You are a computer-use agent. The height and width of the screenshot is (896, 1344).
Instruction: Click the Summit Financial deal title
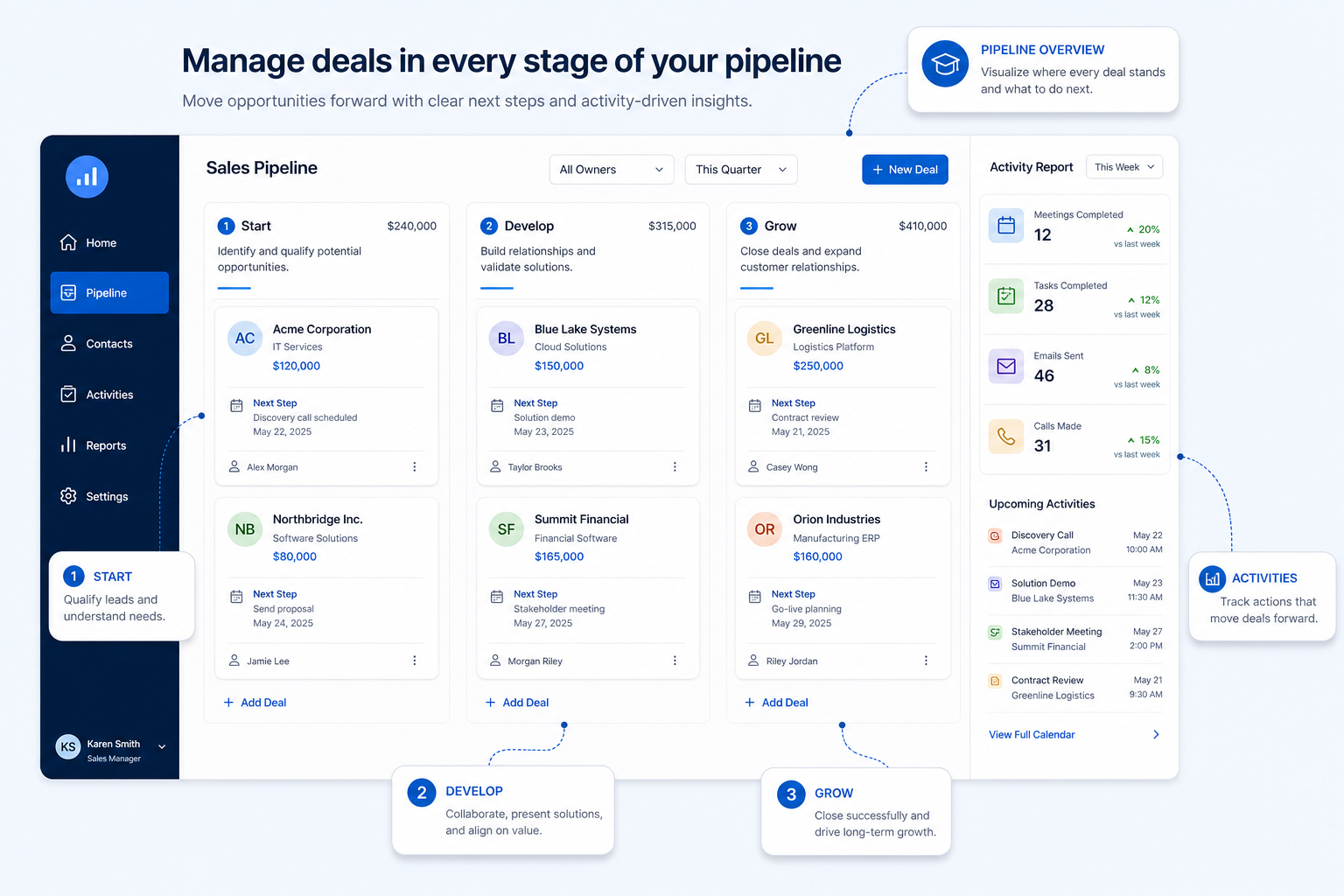click(582, 519)
